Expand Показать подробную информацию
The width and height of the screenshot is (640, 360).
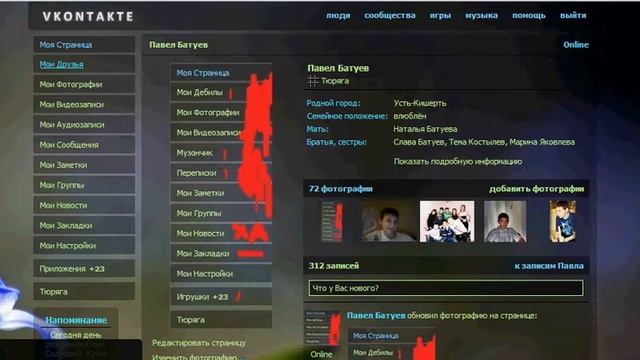[458, 162]
